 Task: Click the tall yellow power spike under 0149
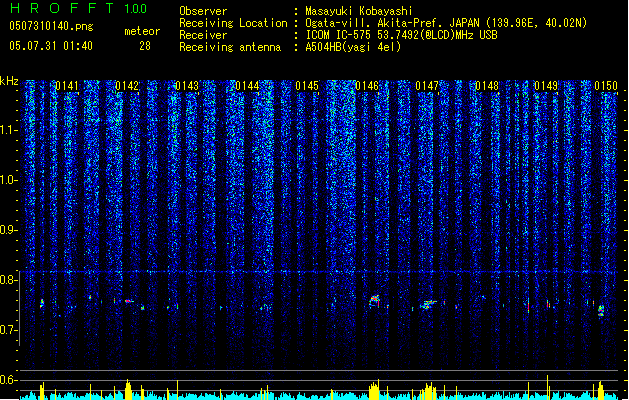coord(548,386)
